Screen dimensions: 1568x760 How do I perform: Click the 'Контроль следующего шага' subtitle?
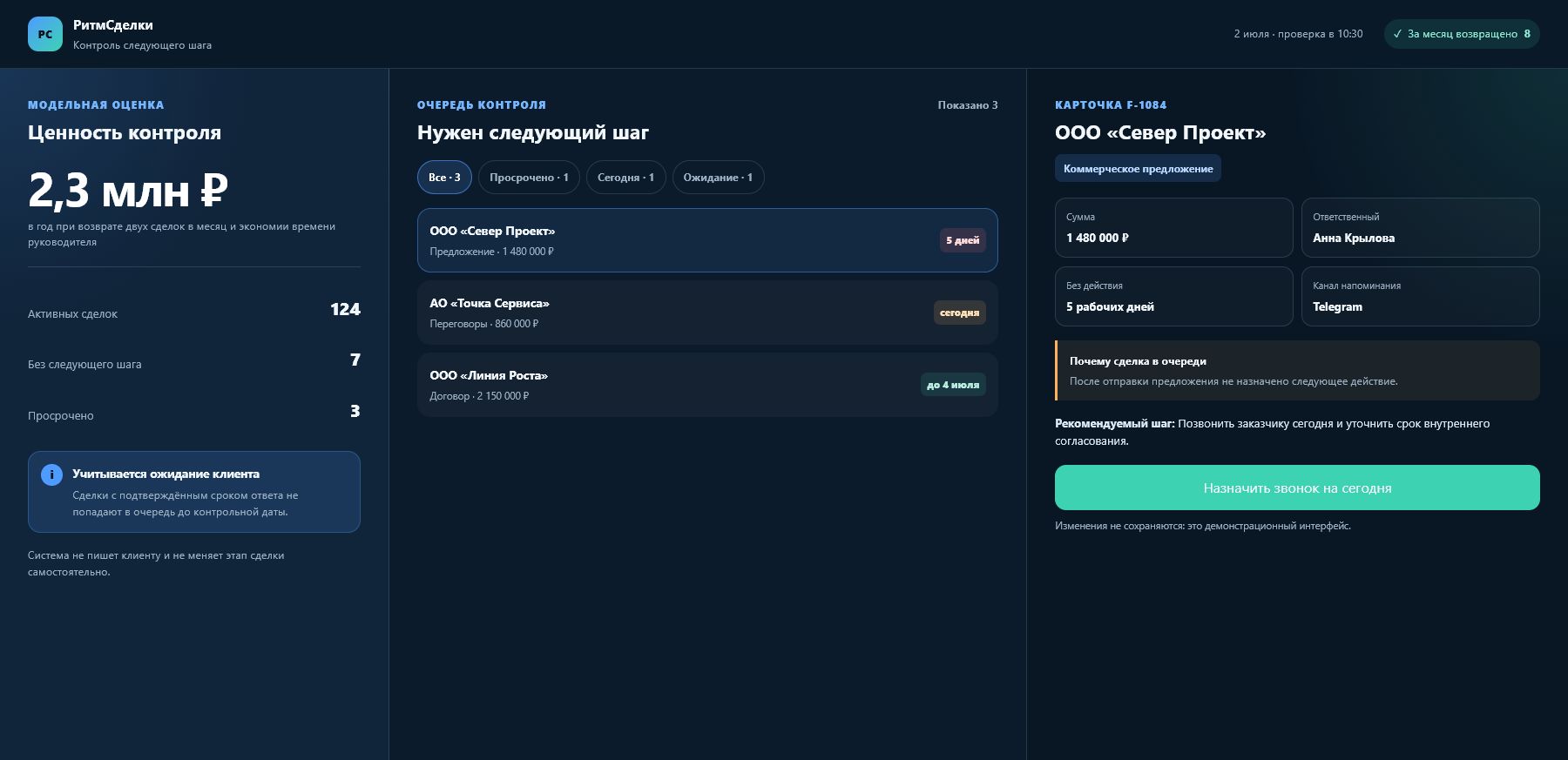[x=142, y=45]
